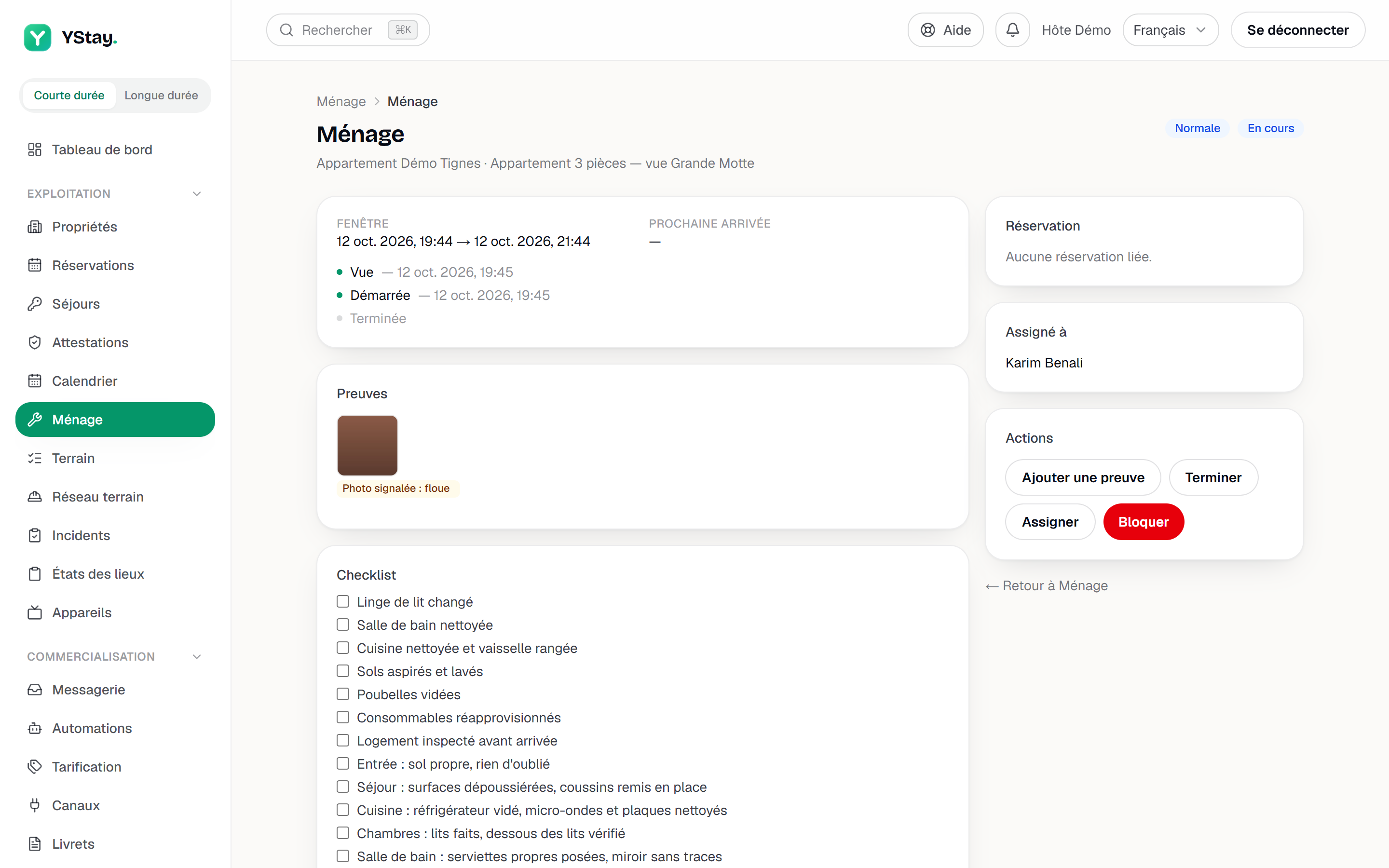
Task: Check 'Salle de bain nettoyée'
Action: point(342,624)
